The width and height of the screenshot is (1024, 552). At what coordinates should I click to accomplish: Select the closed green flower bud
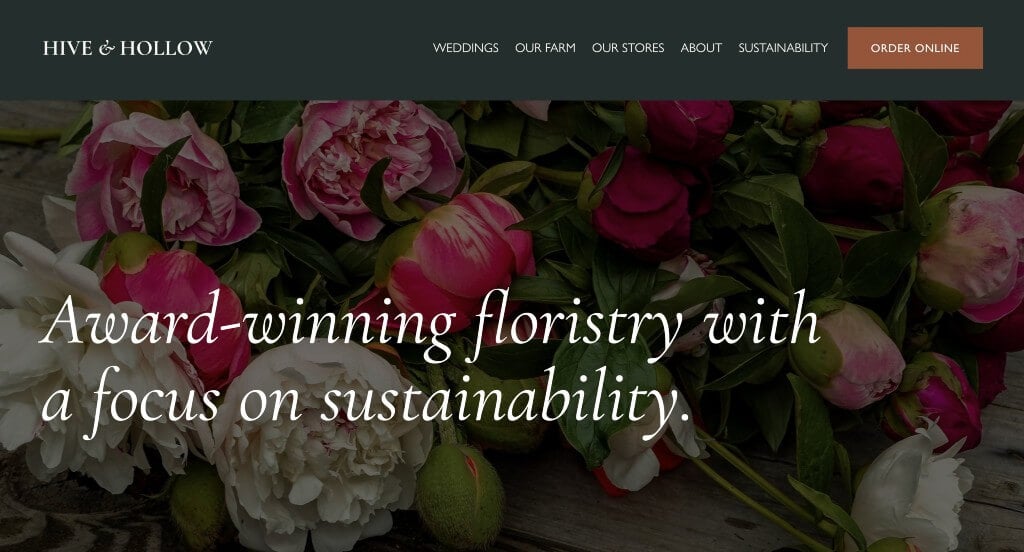460,495
